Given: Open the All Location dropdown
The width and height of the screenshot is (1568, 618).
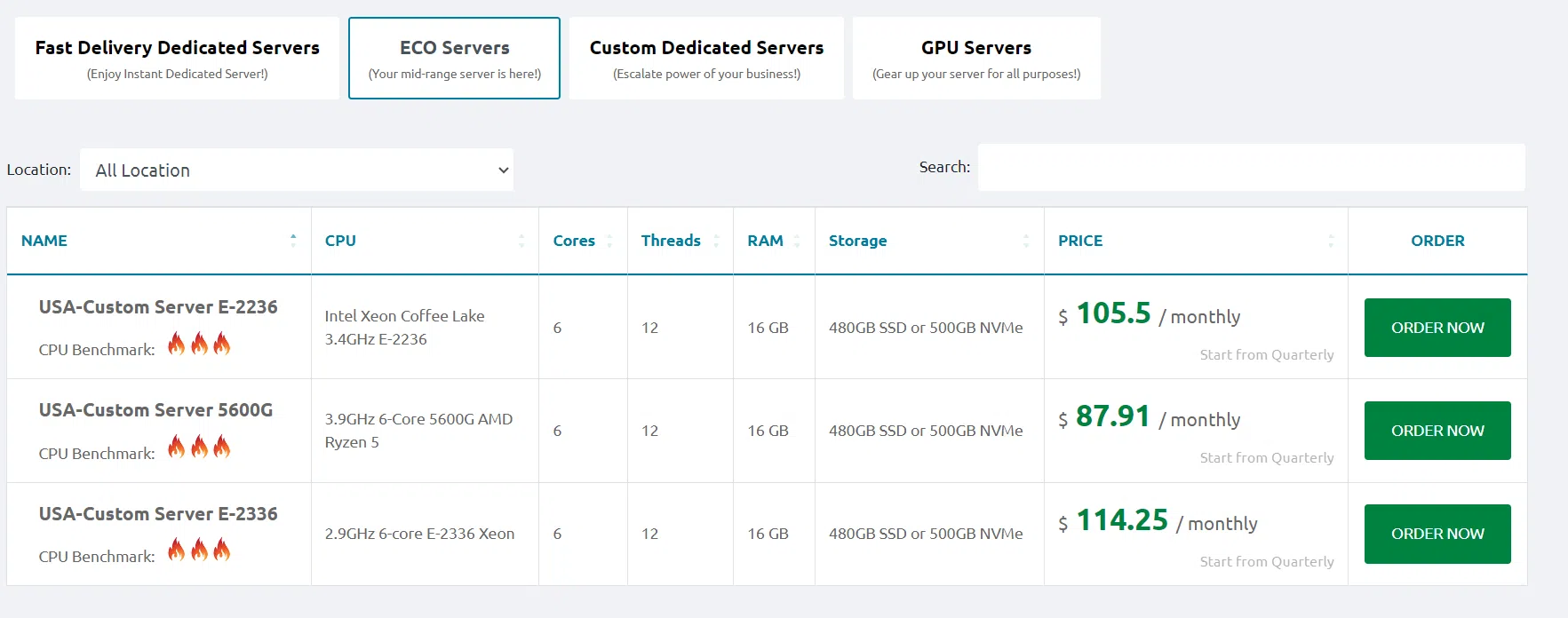Looking at the screenshot, I should tap(297, 170).
